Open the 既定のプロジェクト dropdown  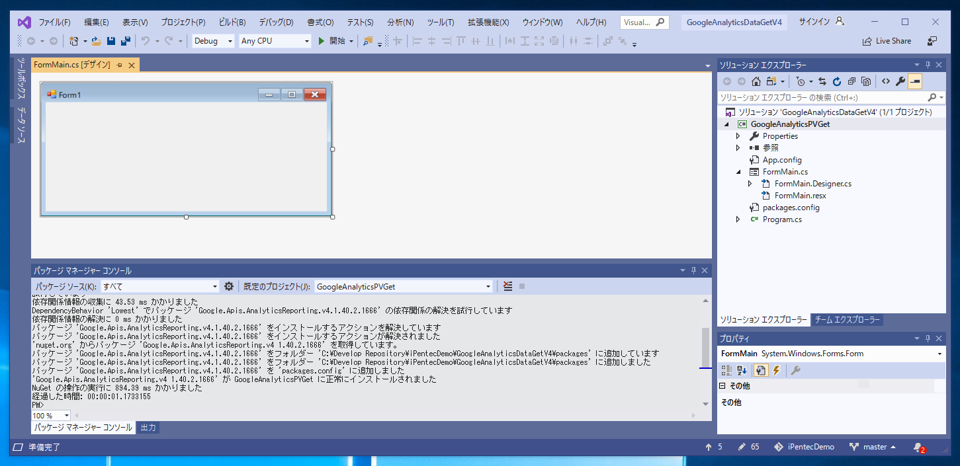click(x=403, y=286)
